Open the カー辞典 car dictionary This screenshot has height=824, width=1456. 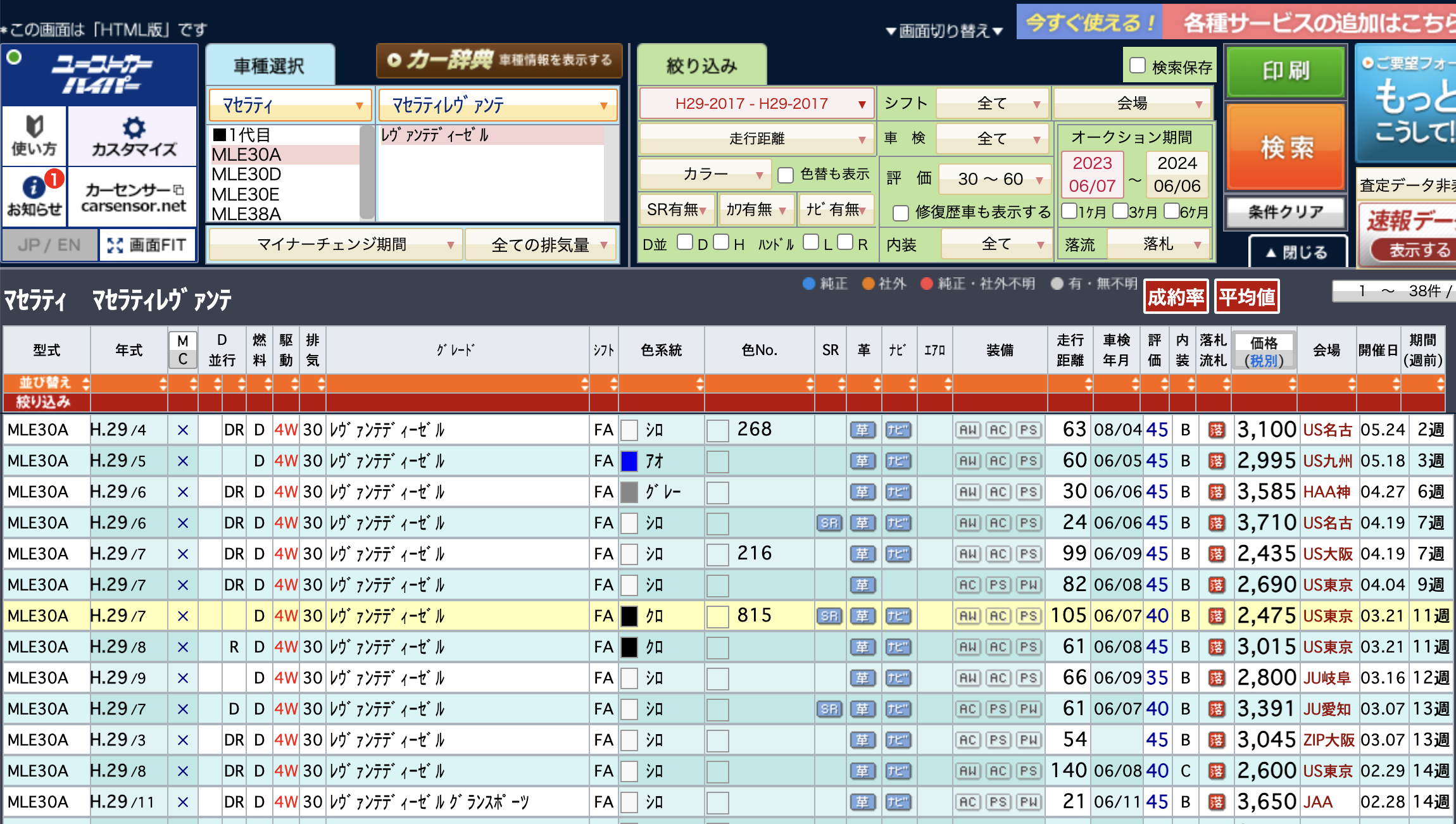pyautogui.click(x=499, y=60)
